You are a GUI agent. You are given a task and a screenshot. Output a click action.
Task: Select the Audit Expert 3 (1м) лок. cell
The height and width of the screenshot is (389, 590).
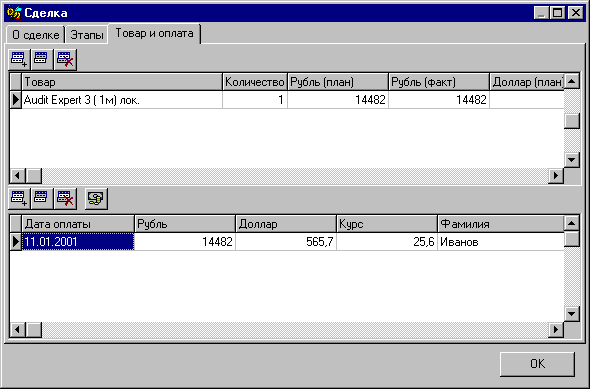(x=122, y=100)
